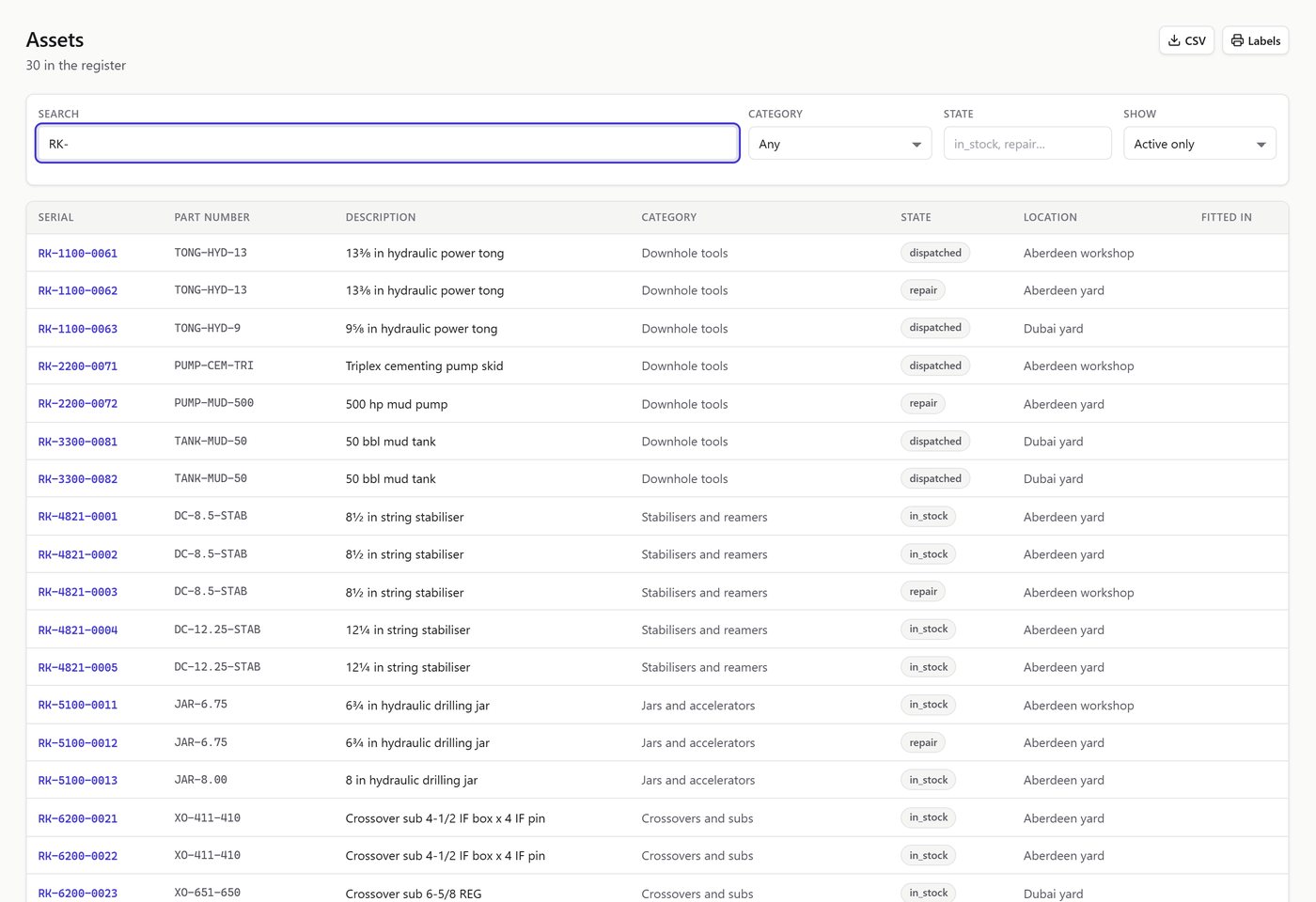The width and height of the screenshot is (1316, 902).
Task: Click dispatched badge in RK-1100-0061 row
Action: pos(935,253)
